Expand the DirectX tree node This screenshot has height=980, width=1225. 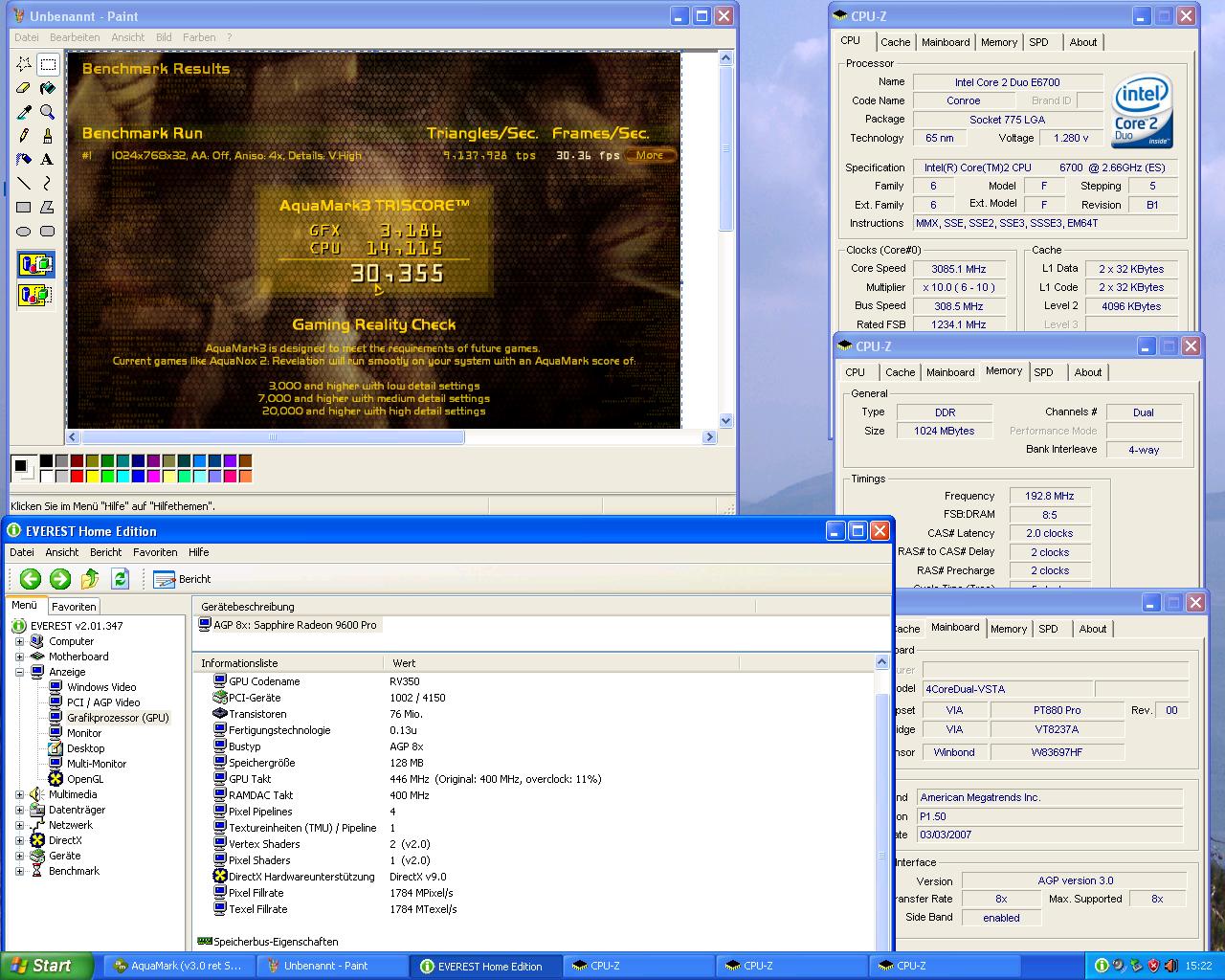point(19,840)
